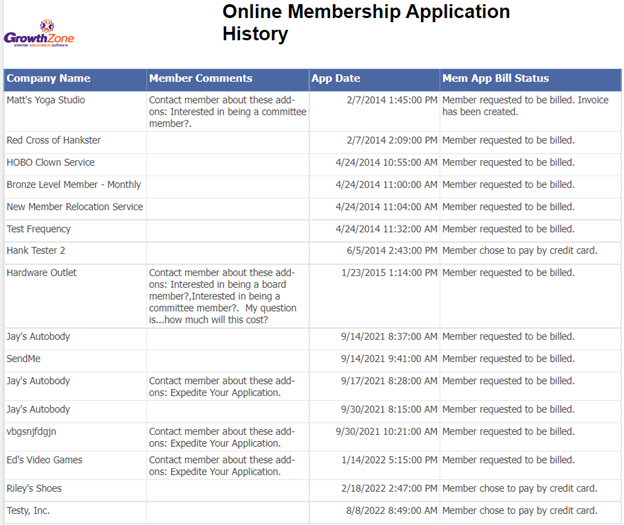Screen dimensions: 624x525
Task: Select the Mem App Bill Status header
Action: pyautogui.click(x=495, y=78)
